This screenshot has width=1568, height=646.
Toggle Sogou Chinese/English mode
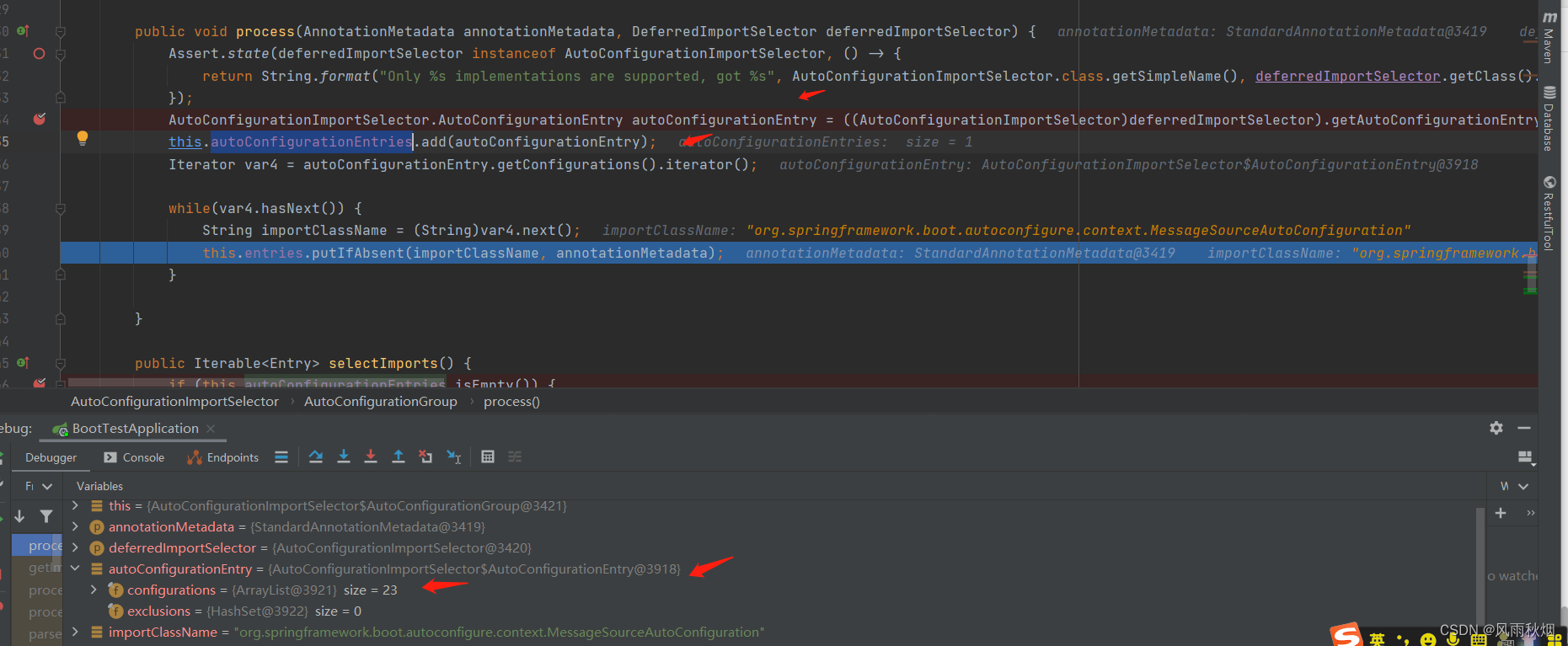(1377, 639)
